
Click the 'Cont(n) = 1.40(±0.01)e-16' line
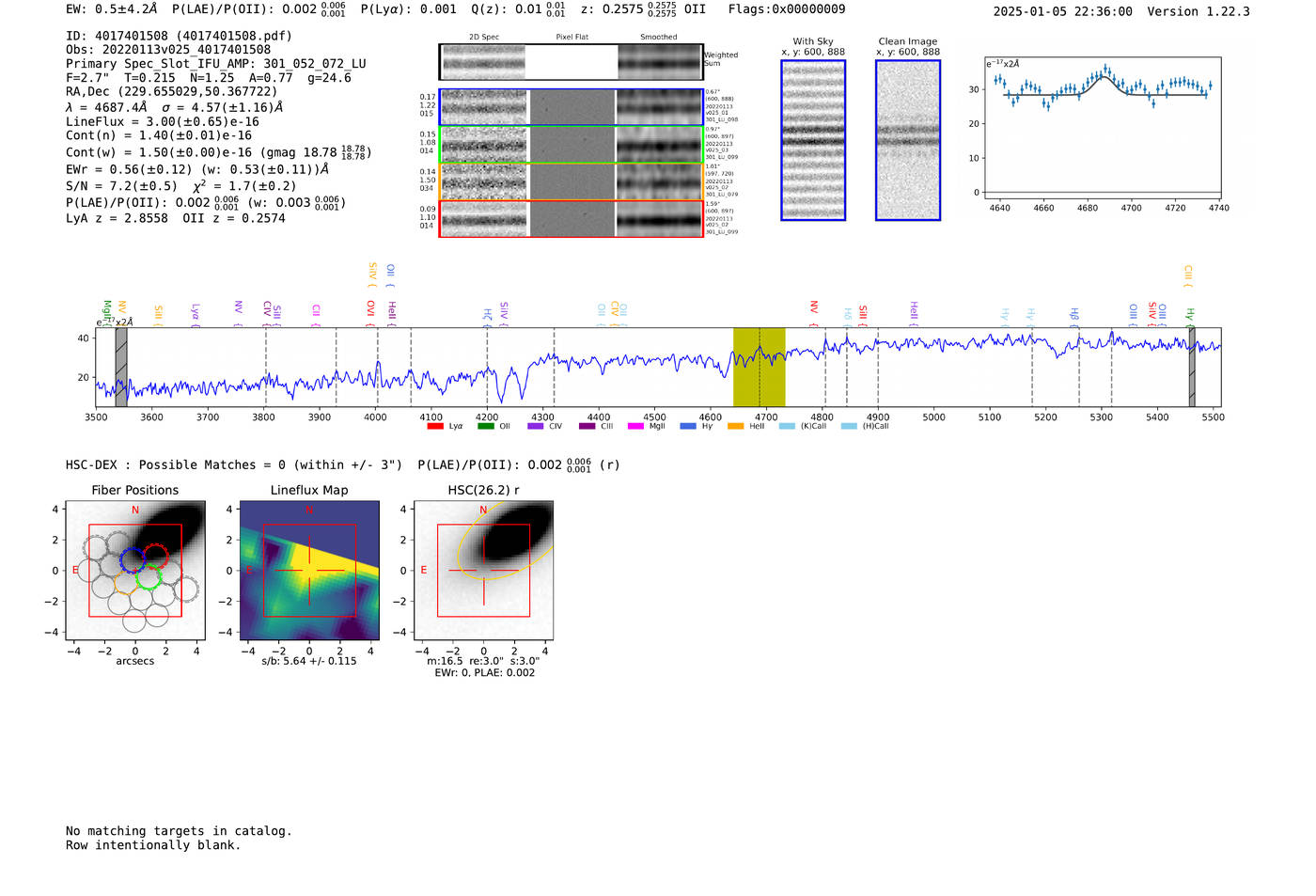[x=159, y=135]
